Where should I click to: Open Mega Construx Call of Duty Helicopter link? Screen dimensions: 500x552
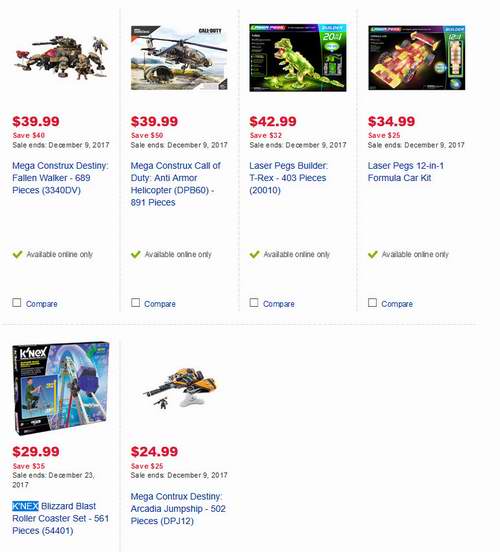pos(176,184)
